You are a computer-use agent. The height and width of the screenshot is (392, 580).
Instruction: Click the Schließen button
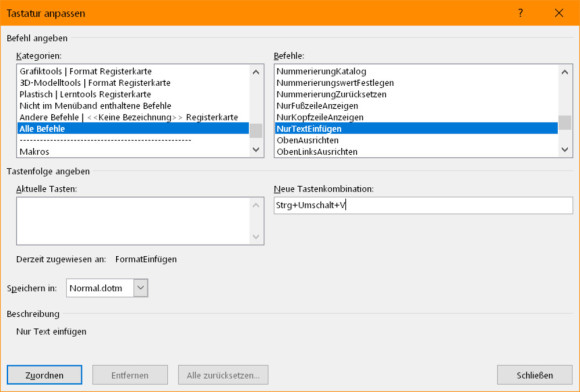535,375
